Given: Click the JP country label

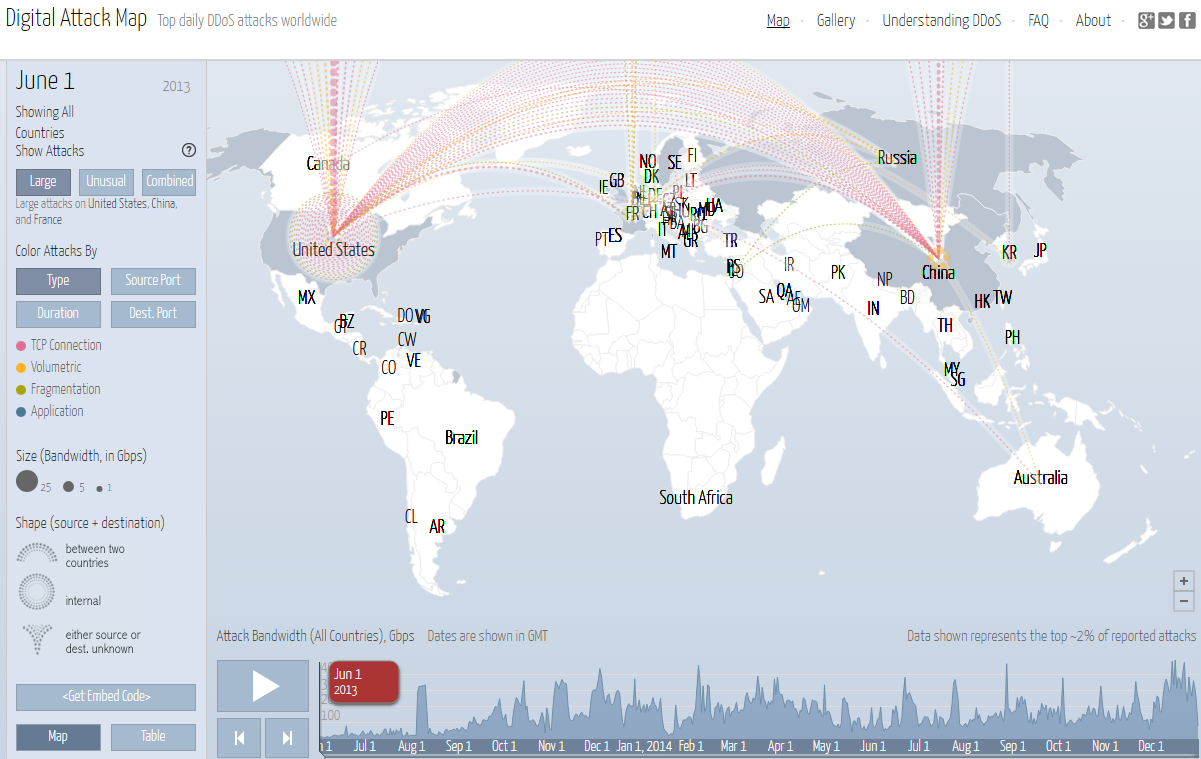Looking at the screenshot, I should 1040,250.
